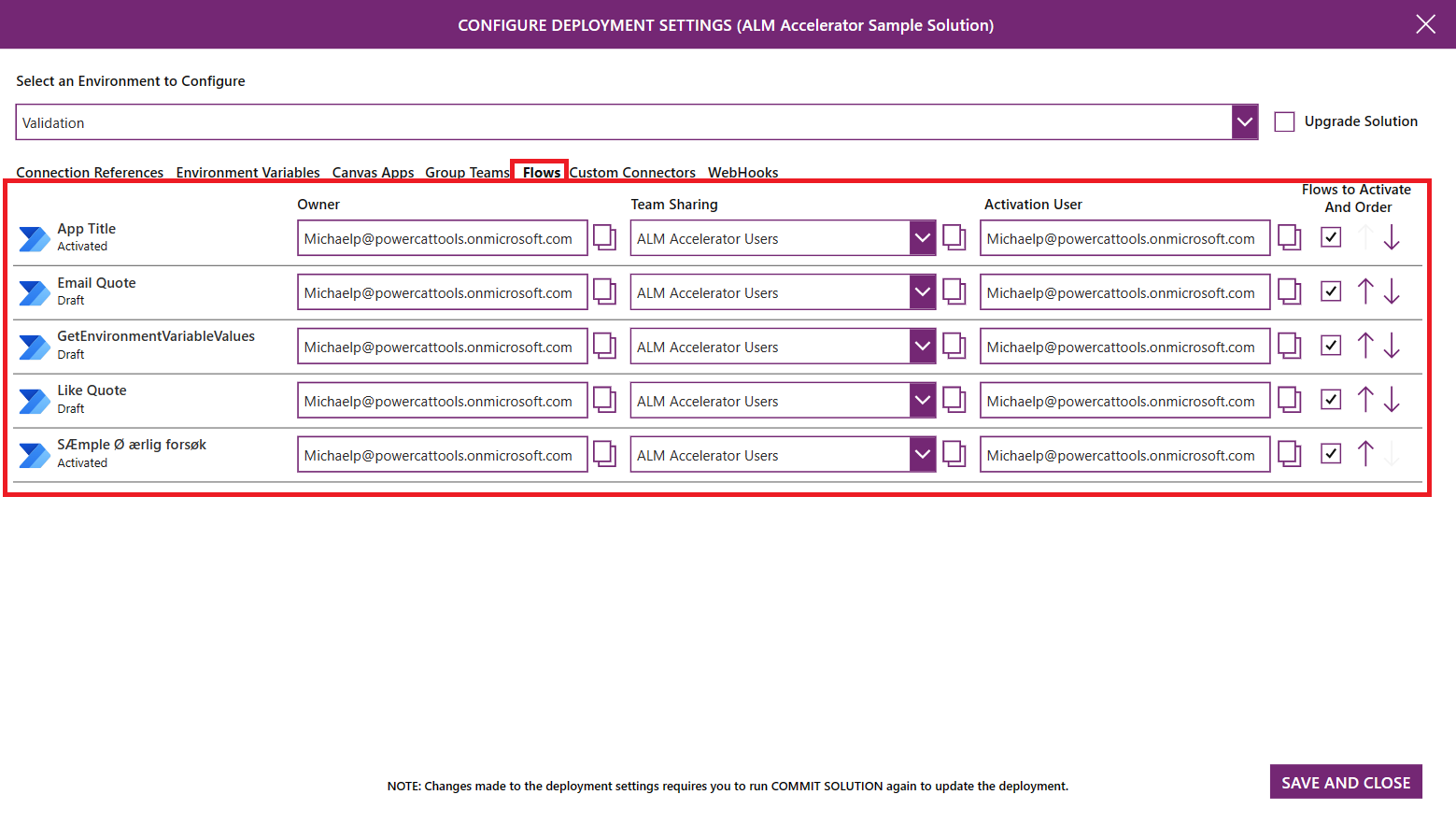
Task: Open the WebHooks tab
Action: 743,172
